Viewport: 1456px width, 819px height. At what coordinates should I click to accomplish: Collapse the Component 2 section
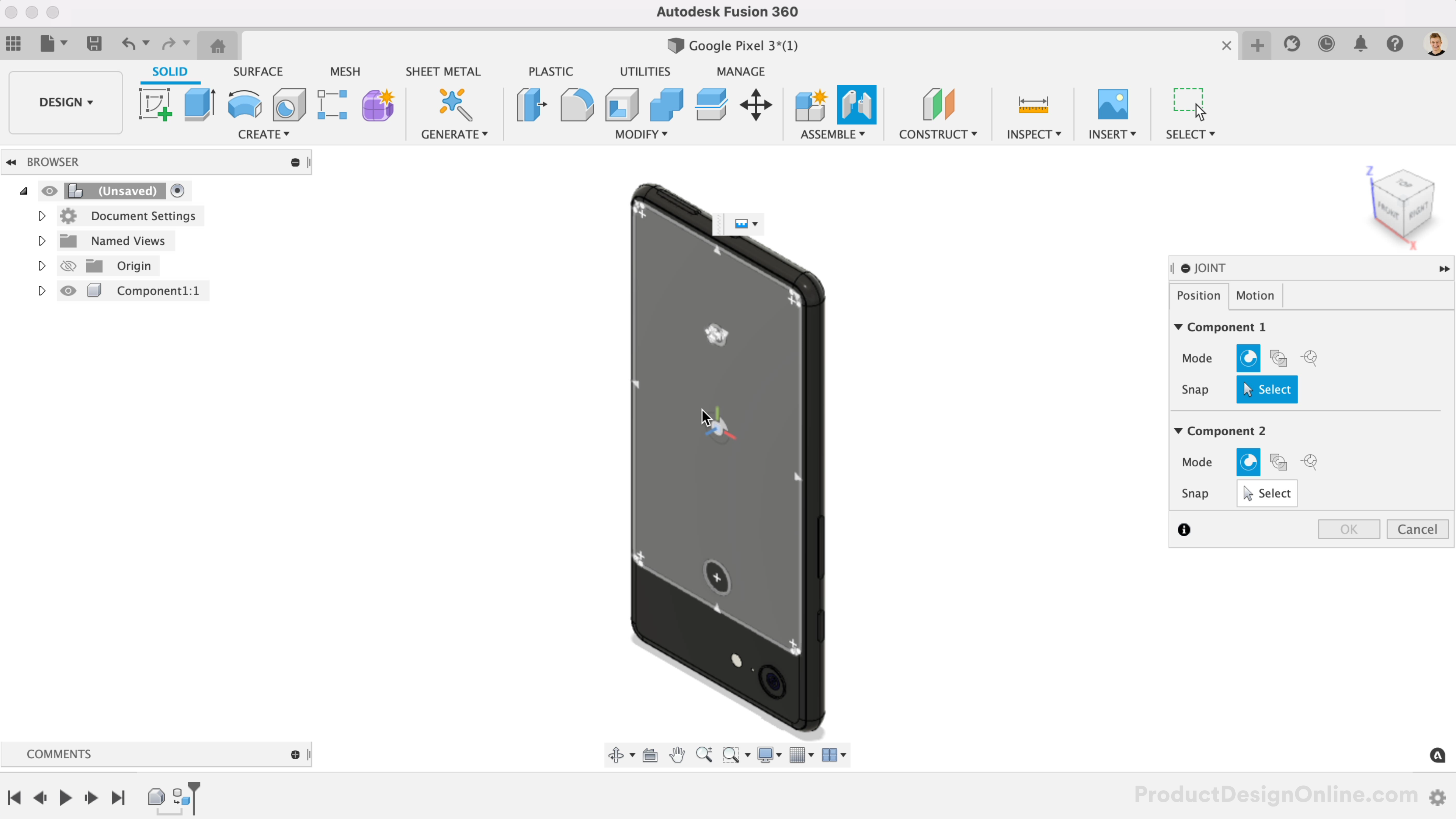coord(1178,431)
